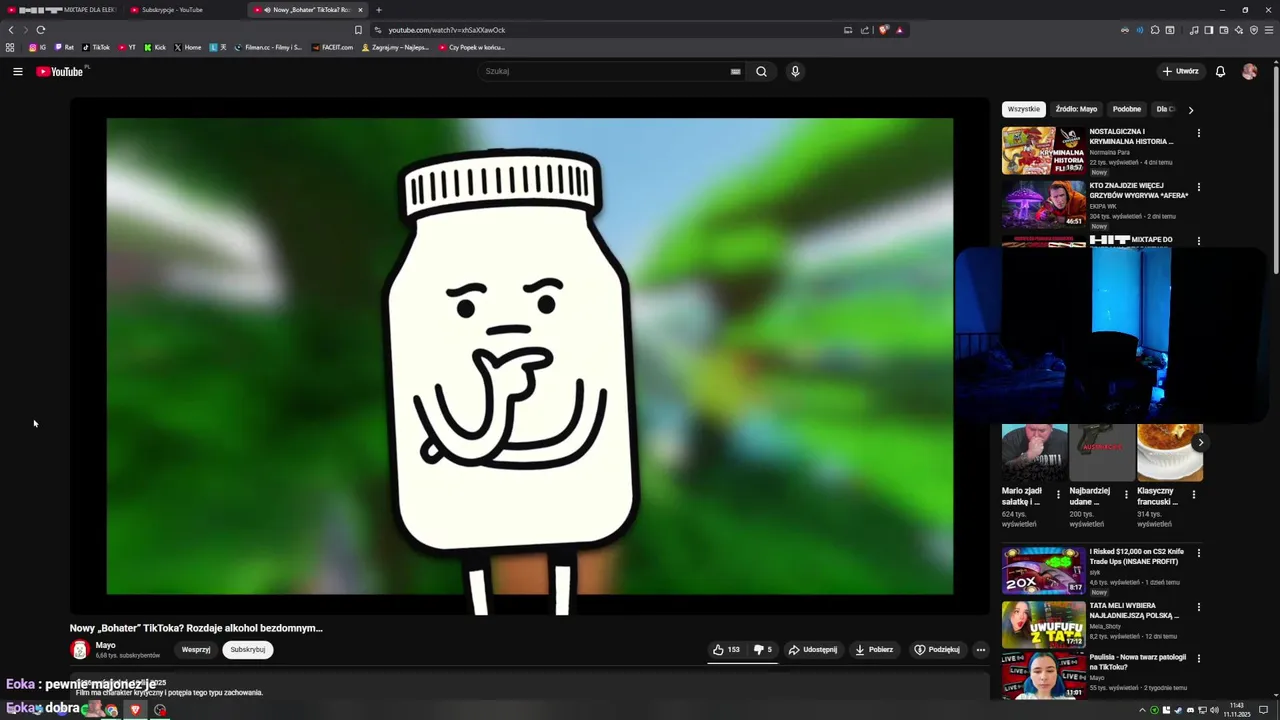
Task: Open the Mayo channel avatar
Action: (79, 650)
